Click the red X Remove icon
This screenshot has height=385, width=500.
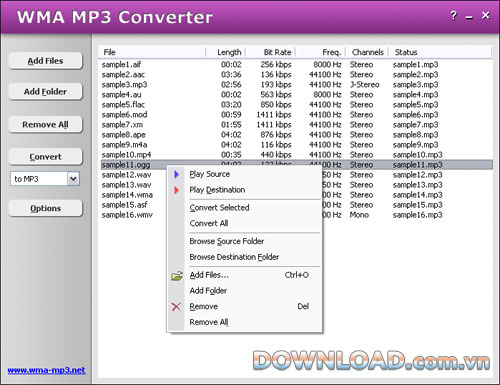click(176, 307)
